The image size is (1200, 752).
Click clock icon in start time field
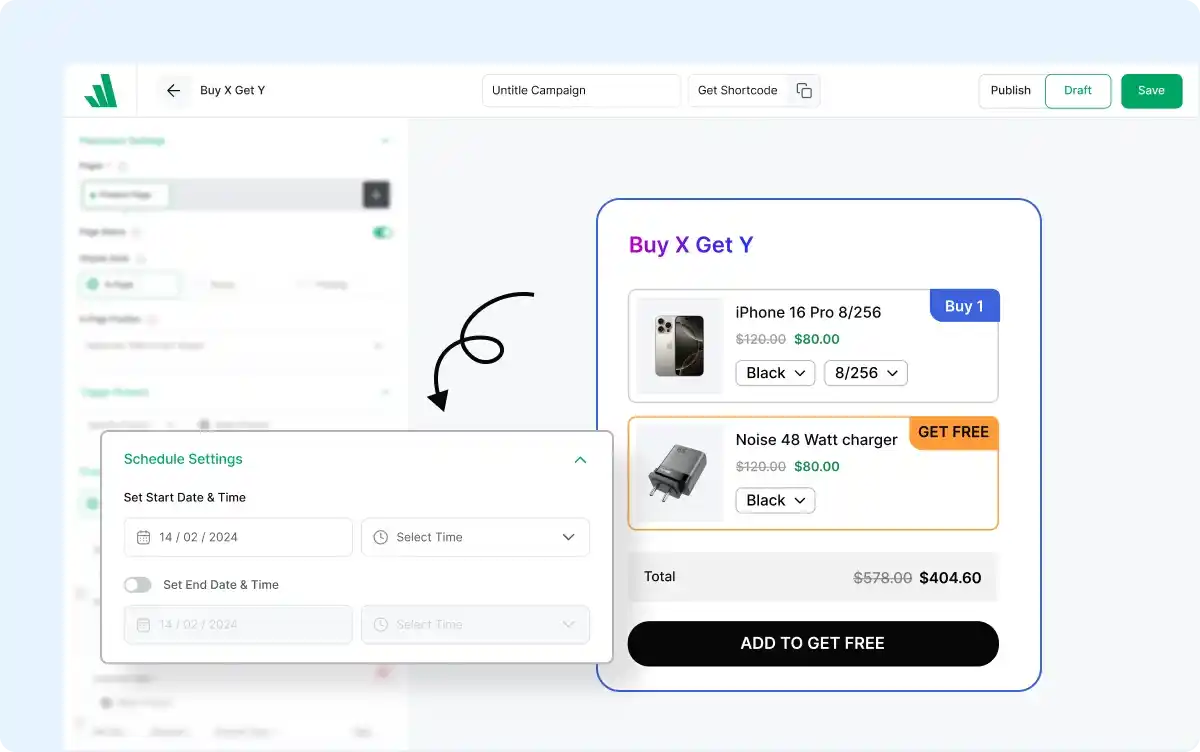pyautogui.click(x=380, y=537)
